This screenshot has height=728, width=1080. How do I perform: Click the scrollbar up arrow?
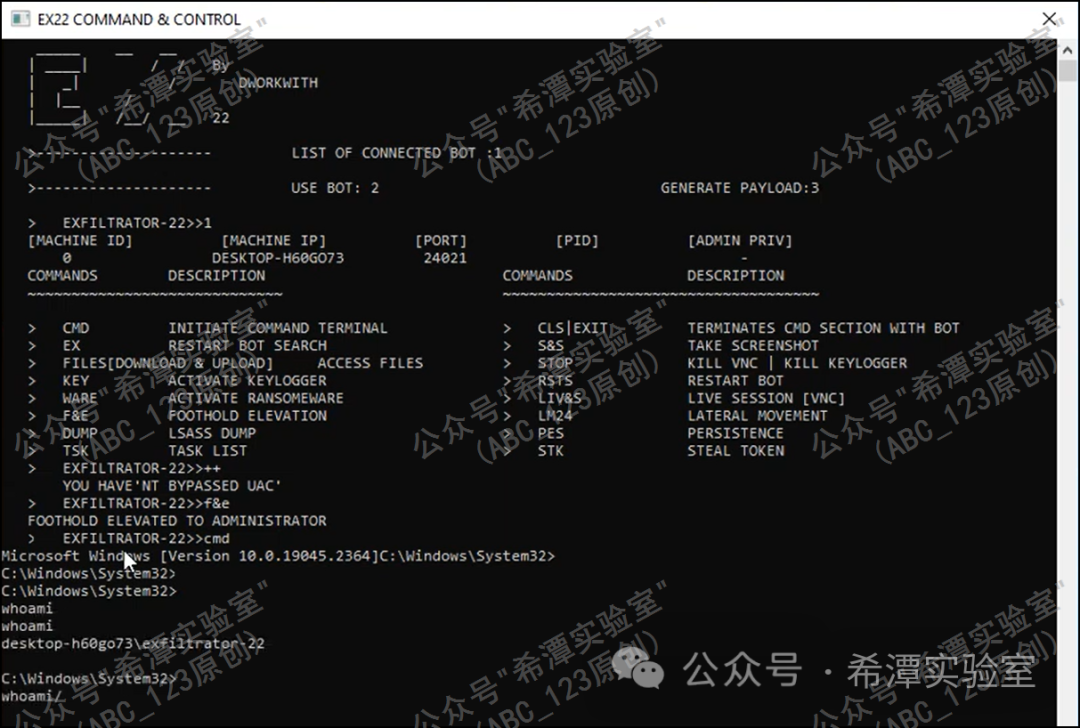[1068, 50]
